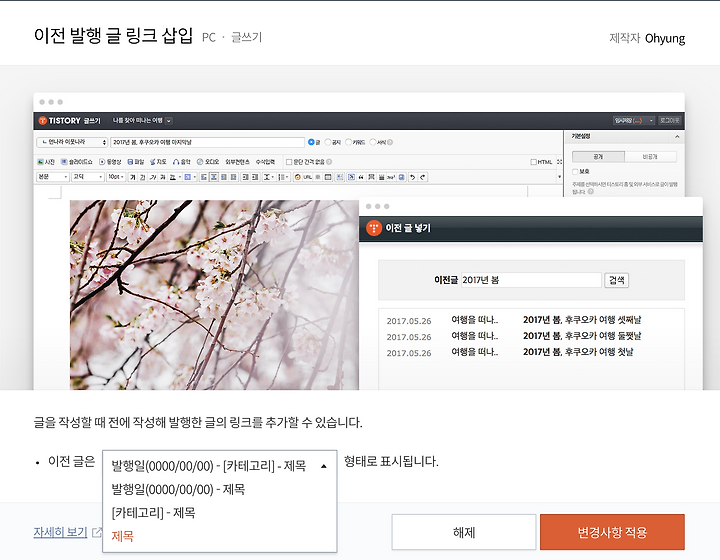Click the 오디오 audio insert icon
Image resolution: width=720 pixels, height=560 pixels.
(200, 162)
